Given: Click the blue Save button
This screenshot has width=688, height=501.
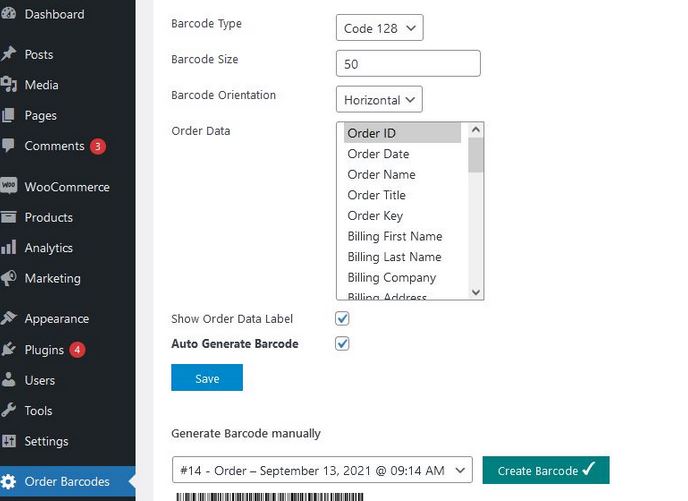Looking at the screenshot, I should click(x=207, y=378).
